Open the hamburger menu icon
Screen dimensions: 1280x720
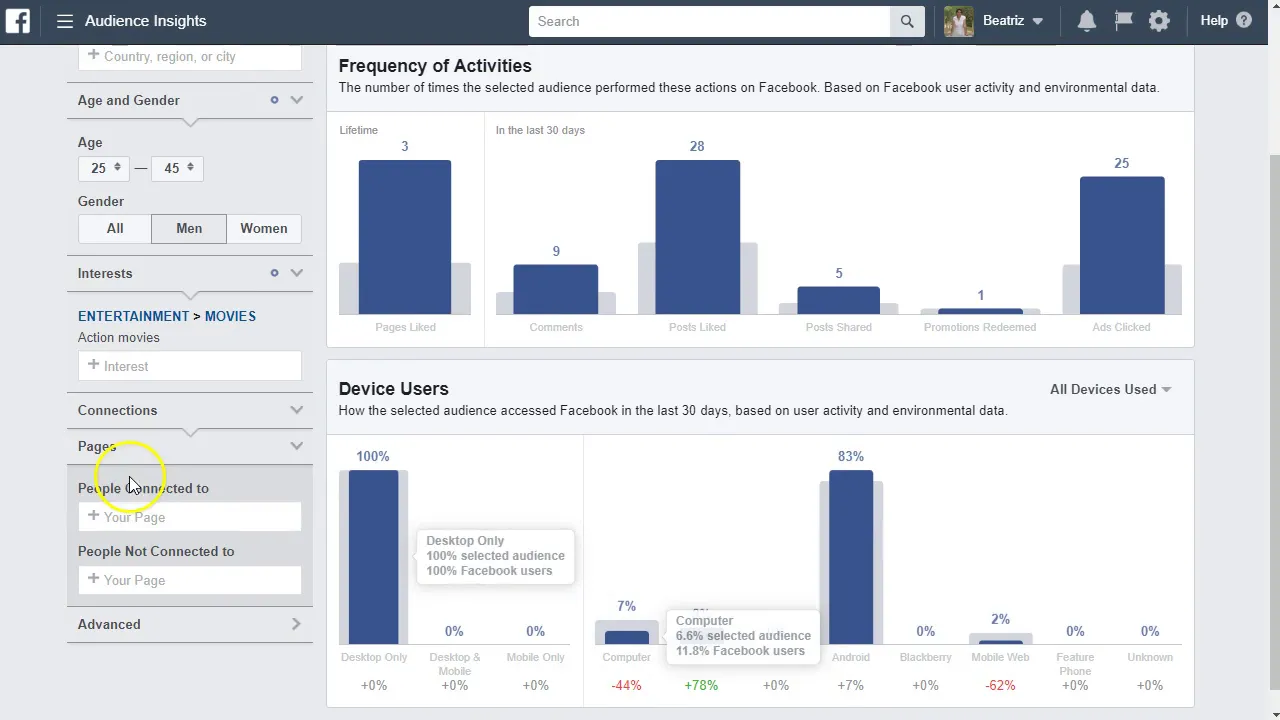point(65,21)
